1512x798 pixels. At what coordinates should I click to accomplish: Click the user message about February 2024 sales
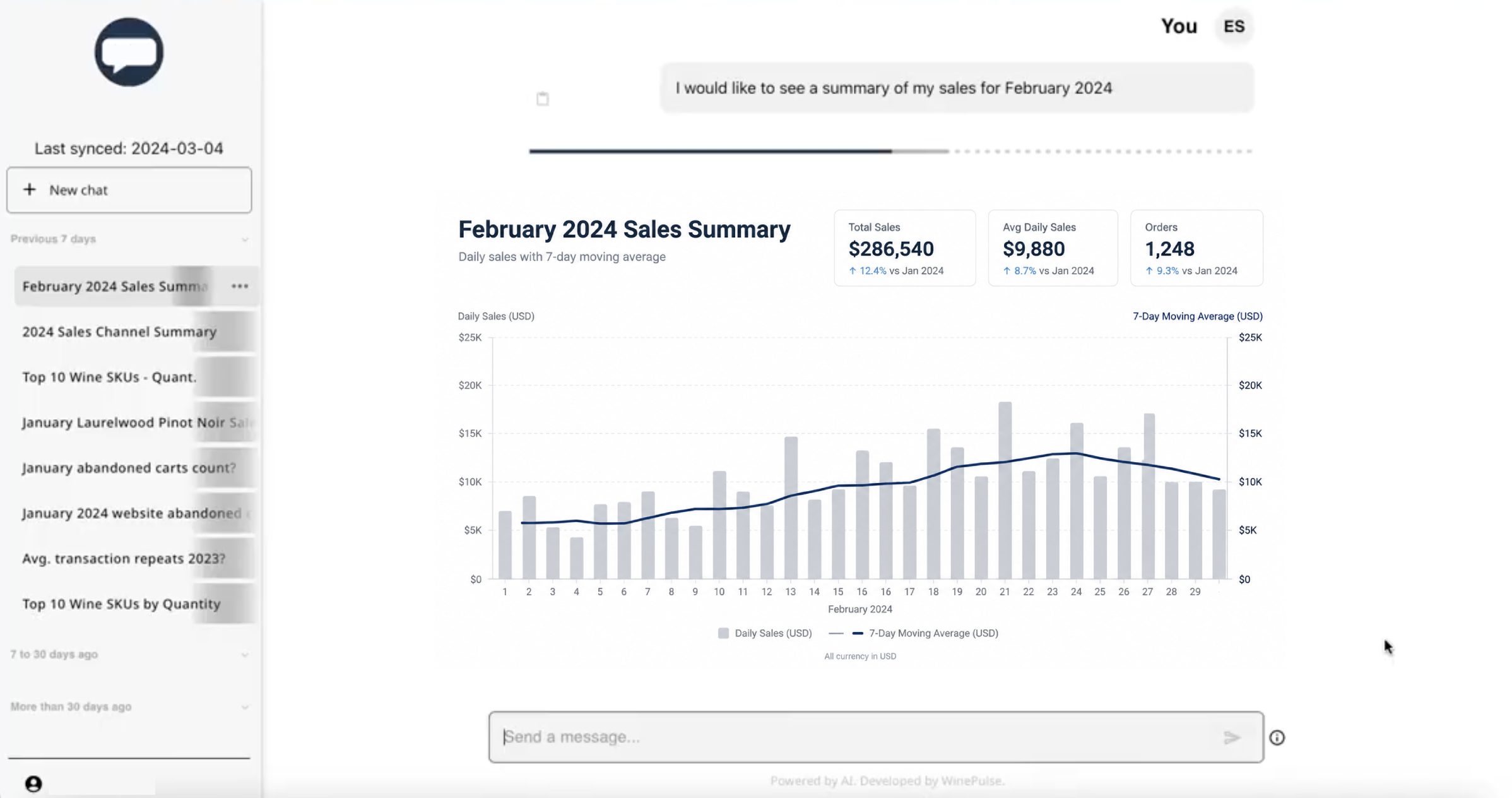(957, 88)
